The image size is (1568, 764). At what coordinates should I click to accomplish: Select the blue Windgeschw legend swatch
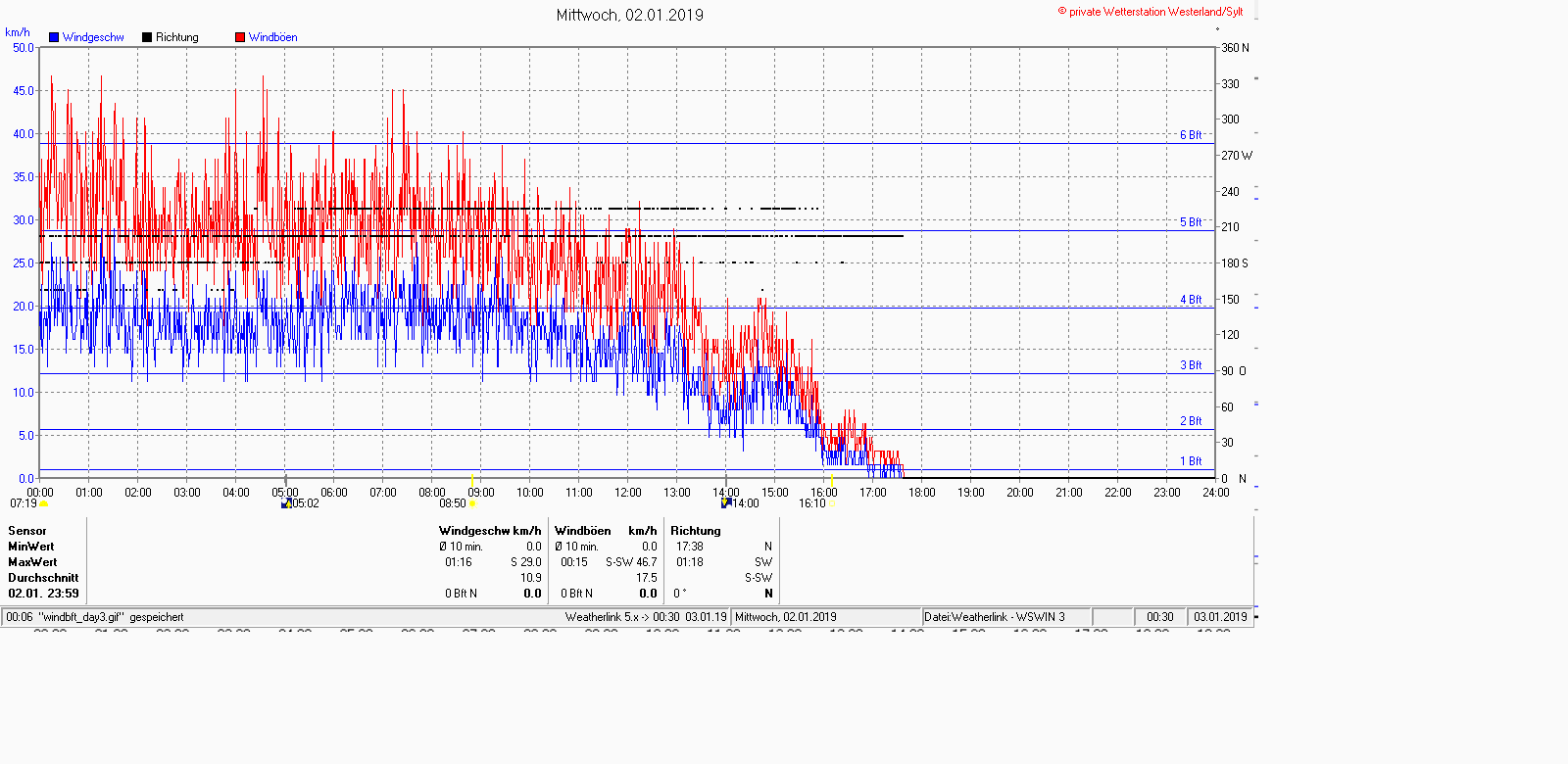[x=54, y=37]
